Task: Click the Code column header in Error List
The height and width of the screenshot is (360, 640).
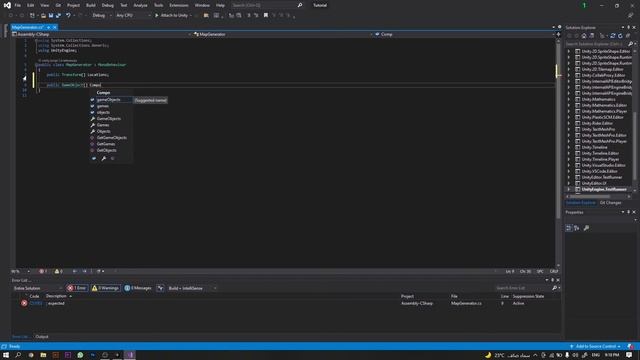Action: 34,296
